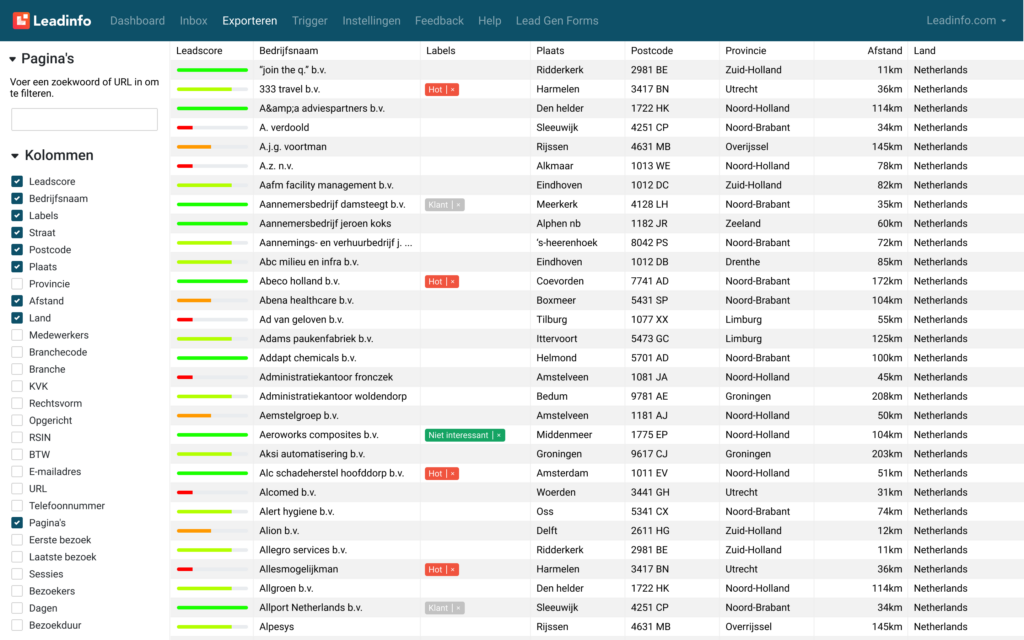This screenshot has height=640, width=1024.
Task: Sort by the Leadscore column header
Action: [x=199, y=51]
